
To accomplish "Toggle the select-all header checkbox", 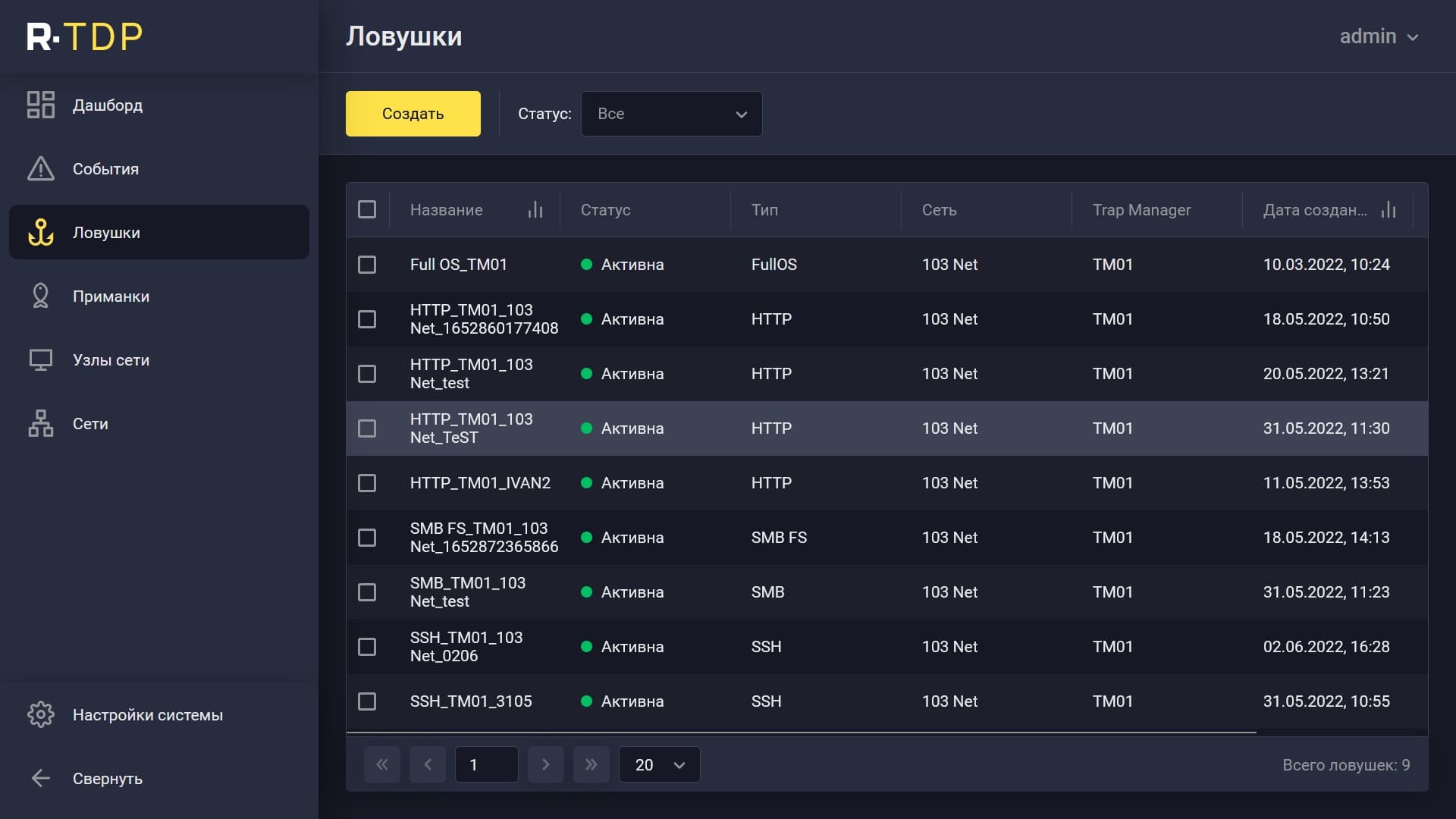I will tap(367, 209).
